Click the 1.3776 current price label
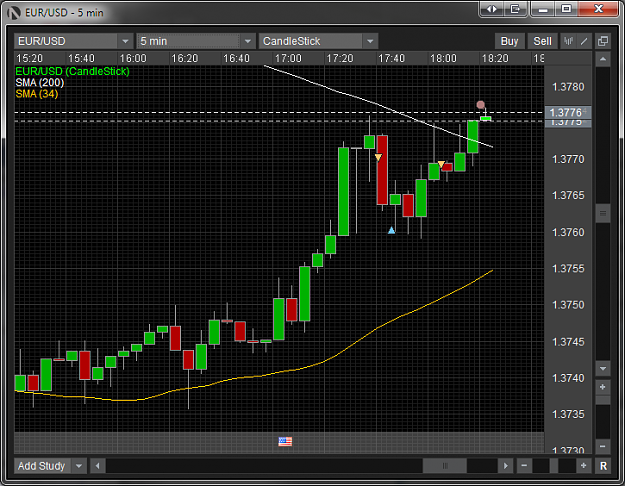This screenshot has height=486, width=625. pyautogui.click(x=568, y=112)
